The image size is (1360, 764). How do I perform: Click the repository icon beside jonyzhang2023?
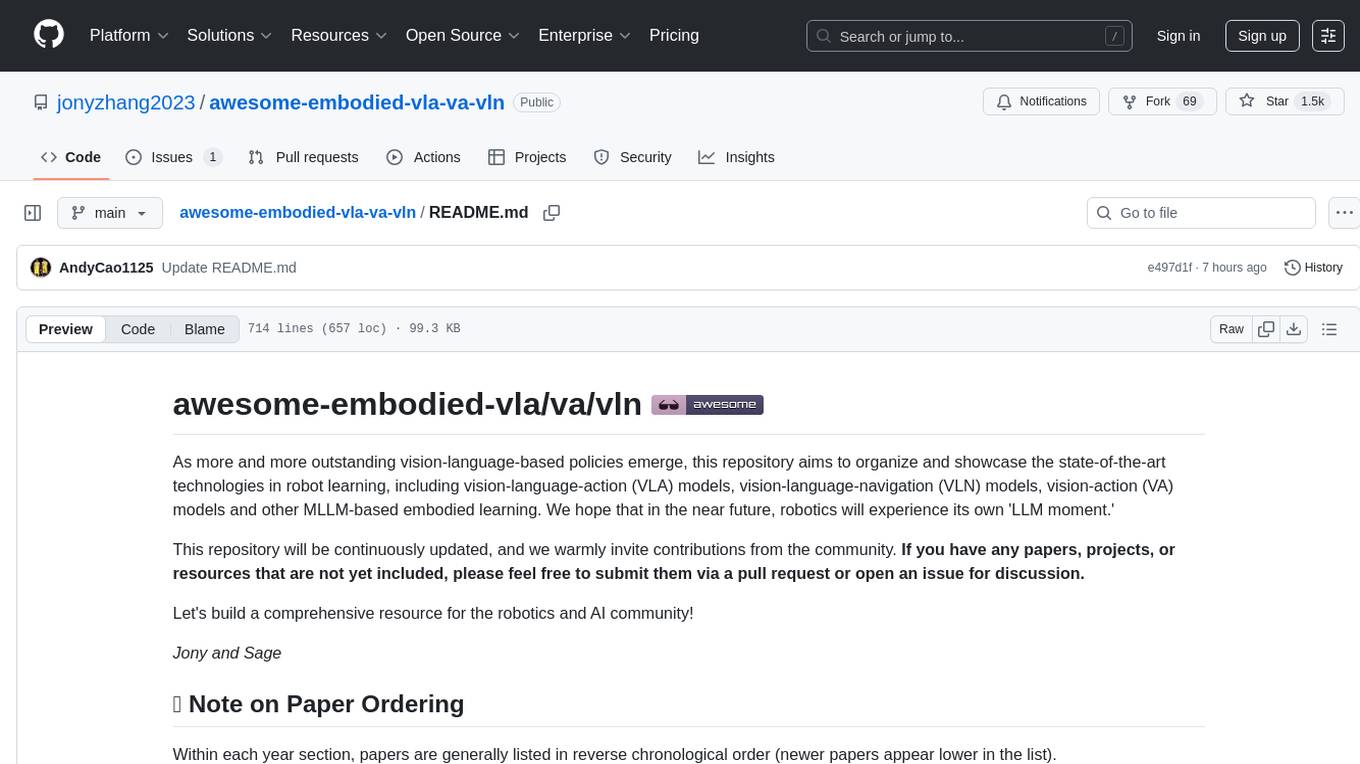(41, 102)
